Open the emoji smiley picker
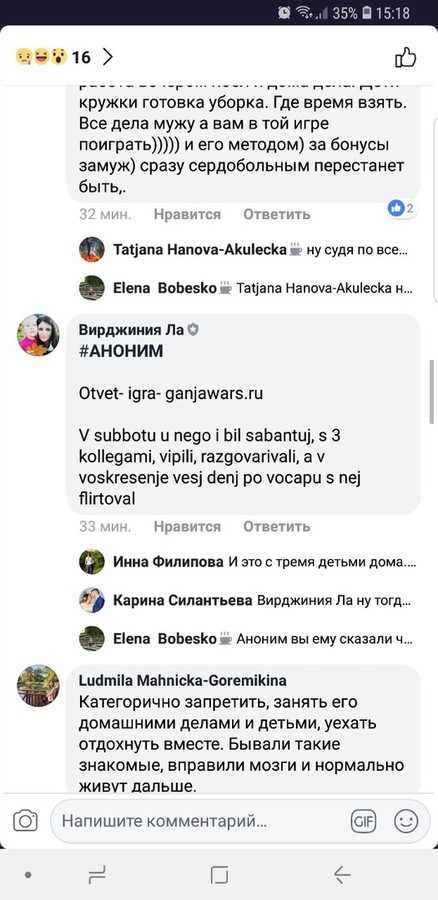The height and width of the screenshot is (900, 438). (406, 821)
